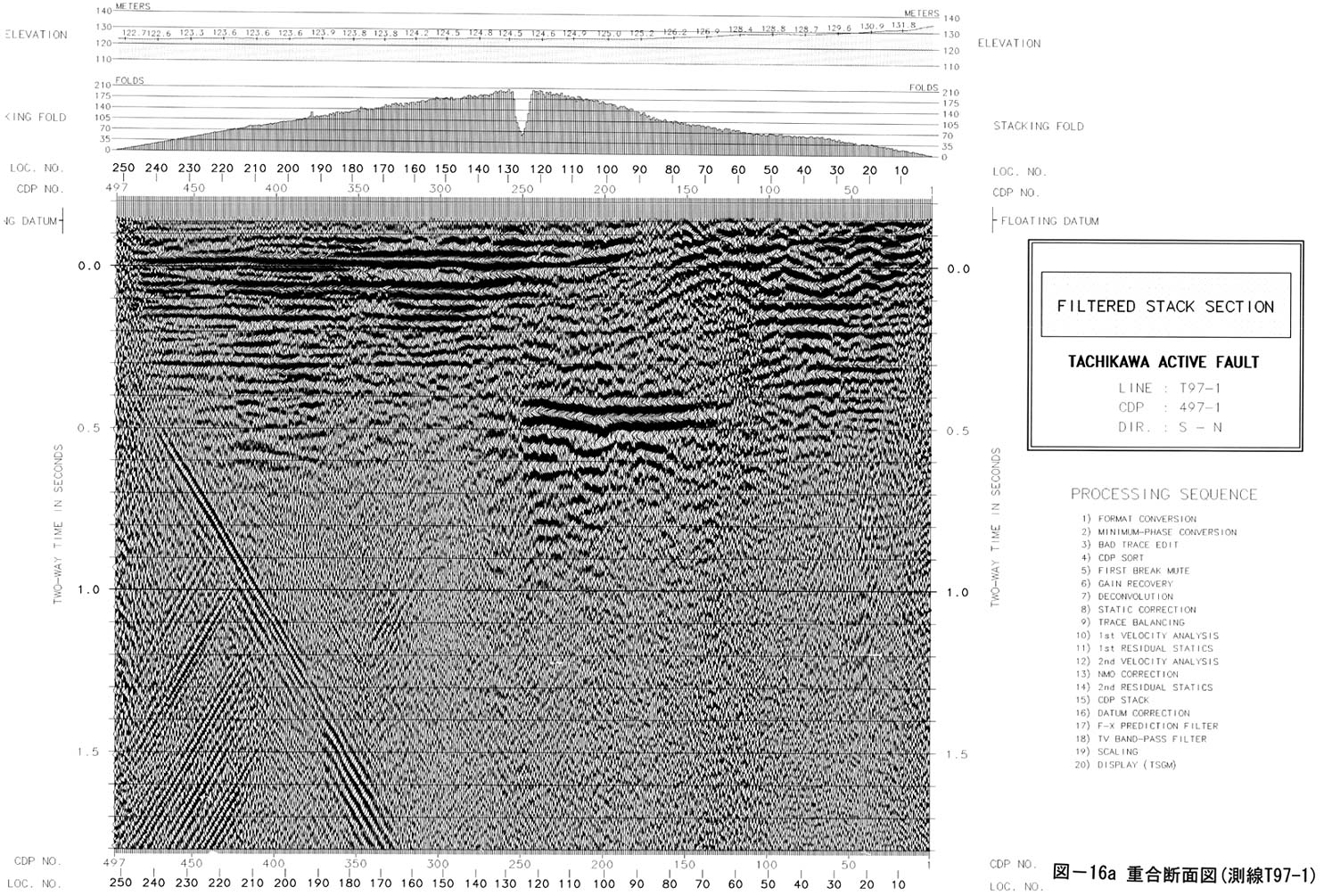Click step '12) 2nd VELOCITY ANALYSIS'

point(1147,662)
